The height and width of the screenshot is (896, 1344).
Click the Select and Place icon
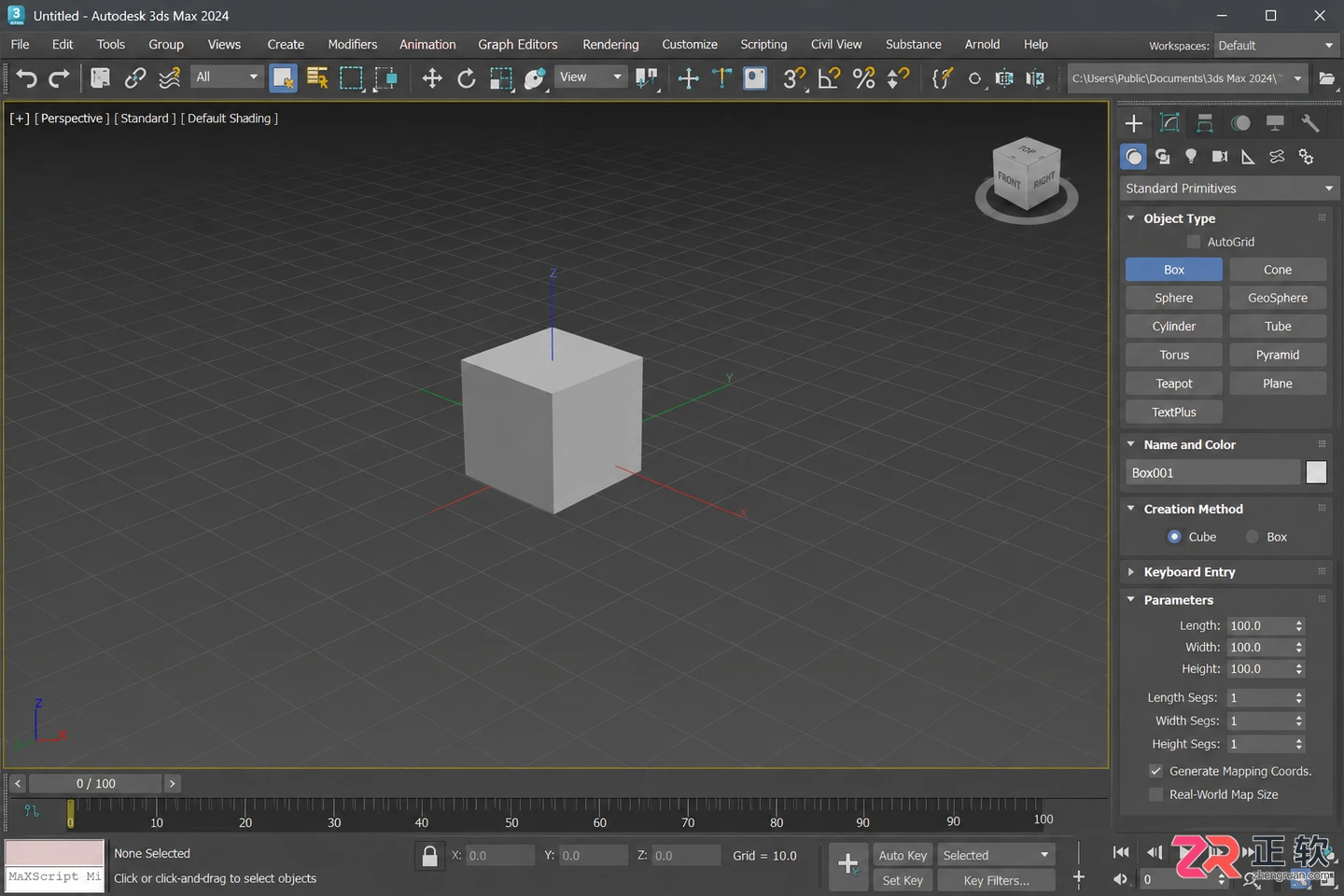click(x=535, y=78)
